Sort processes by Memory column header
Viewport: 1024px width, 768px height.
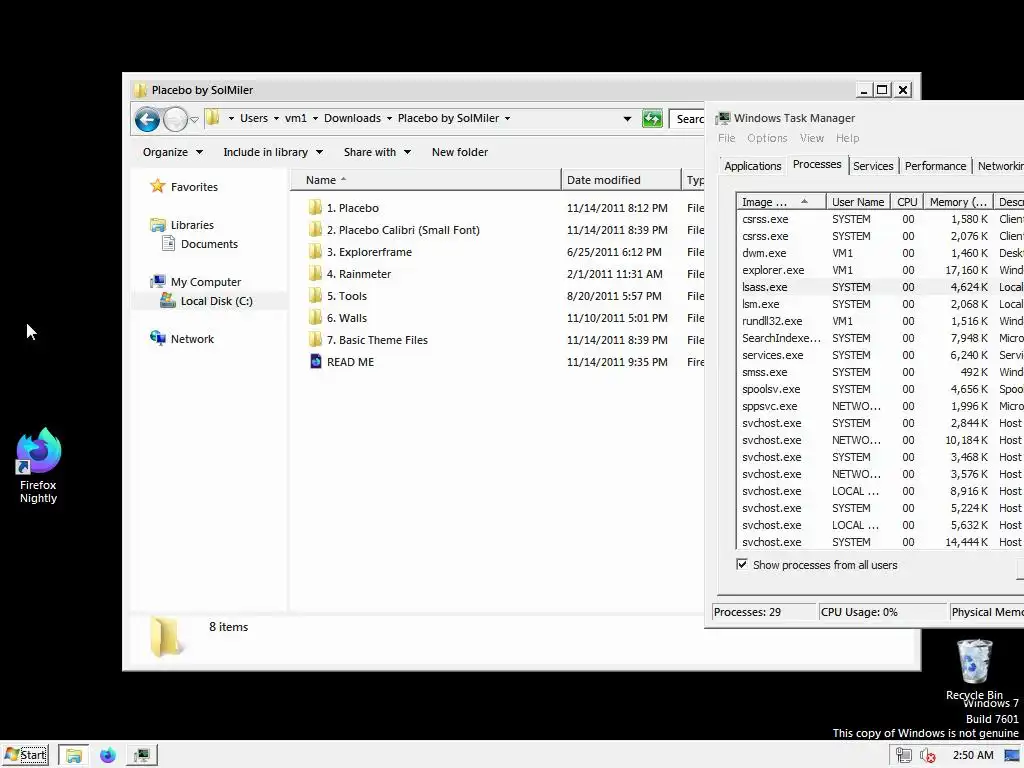958,202
